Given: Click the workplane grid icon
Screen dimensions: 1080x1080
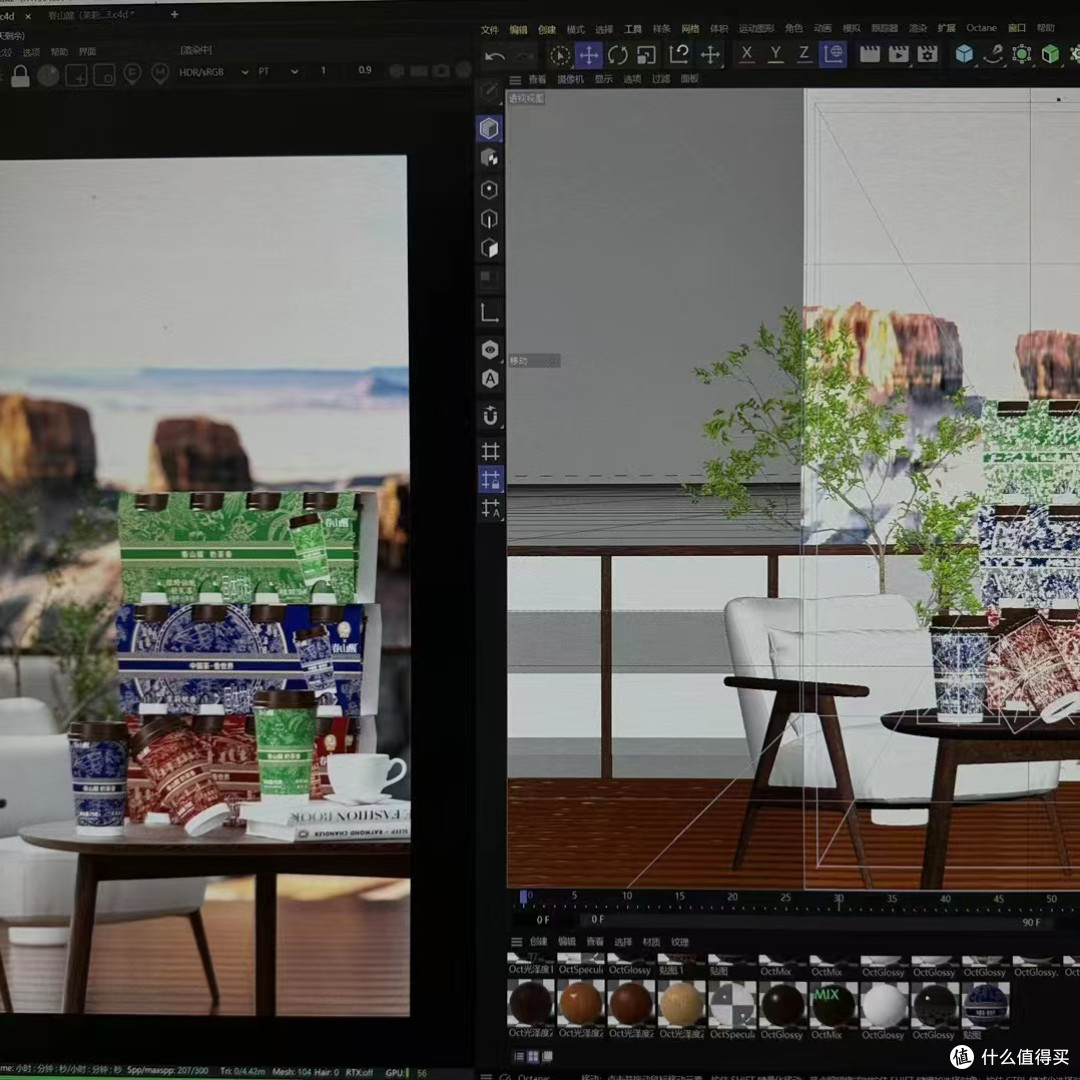Looking at the screenshot, I should pos(490,451).
